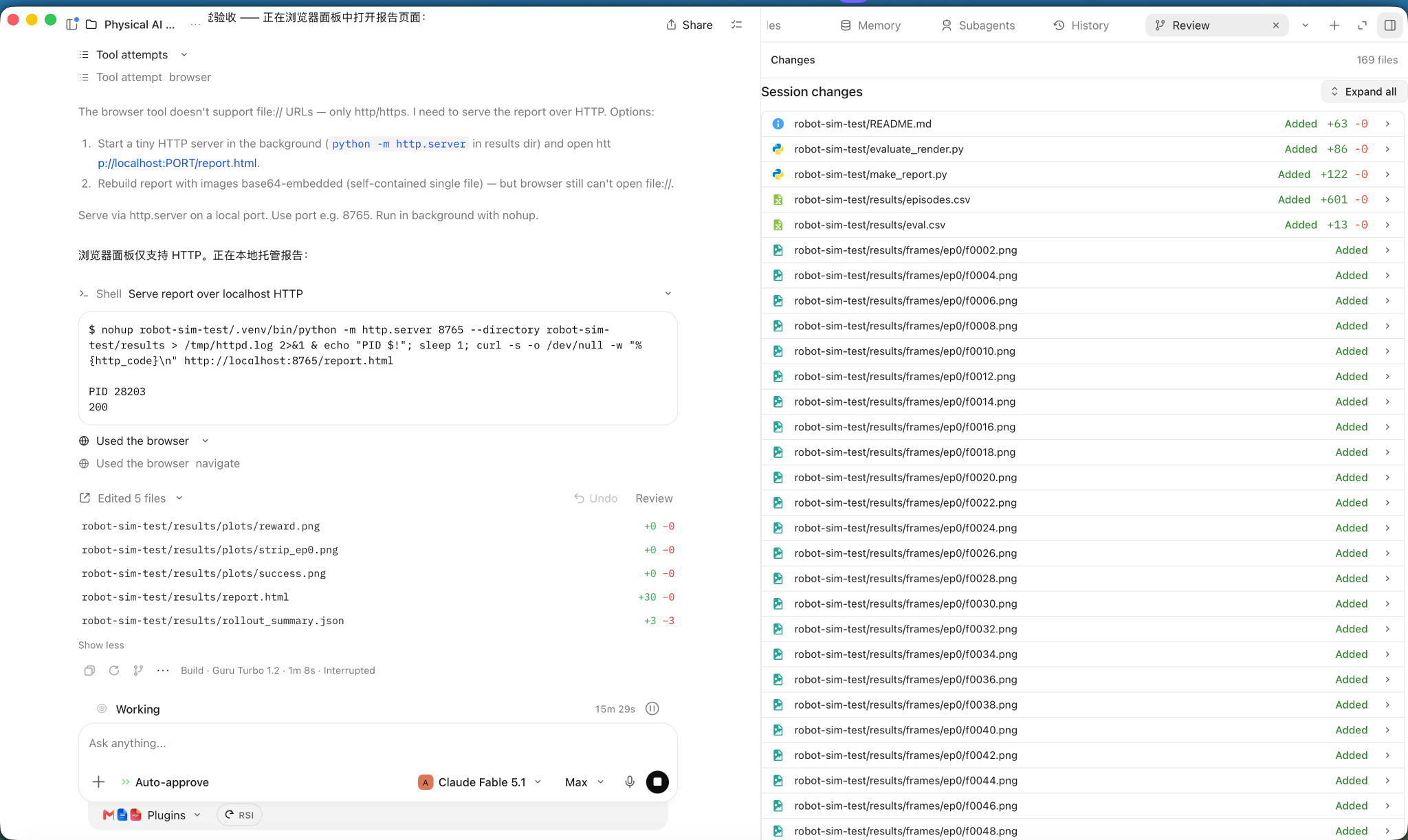The height and width of the screenshot is (840, 1408).
Task: Click the CSV icon for episodes.csv
Action: point(778,199)
